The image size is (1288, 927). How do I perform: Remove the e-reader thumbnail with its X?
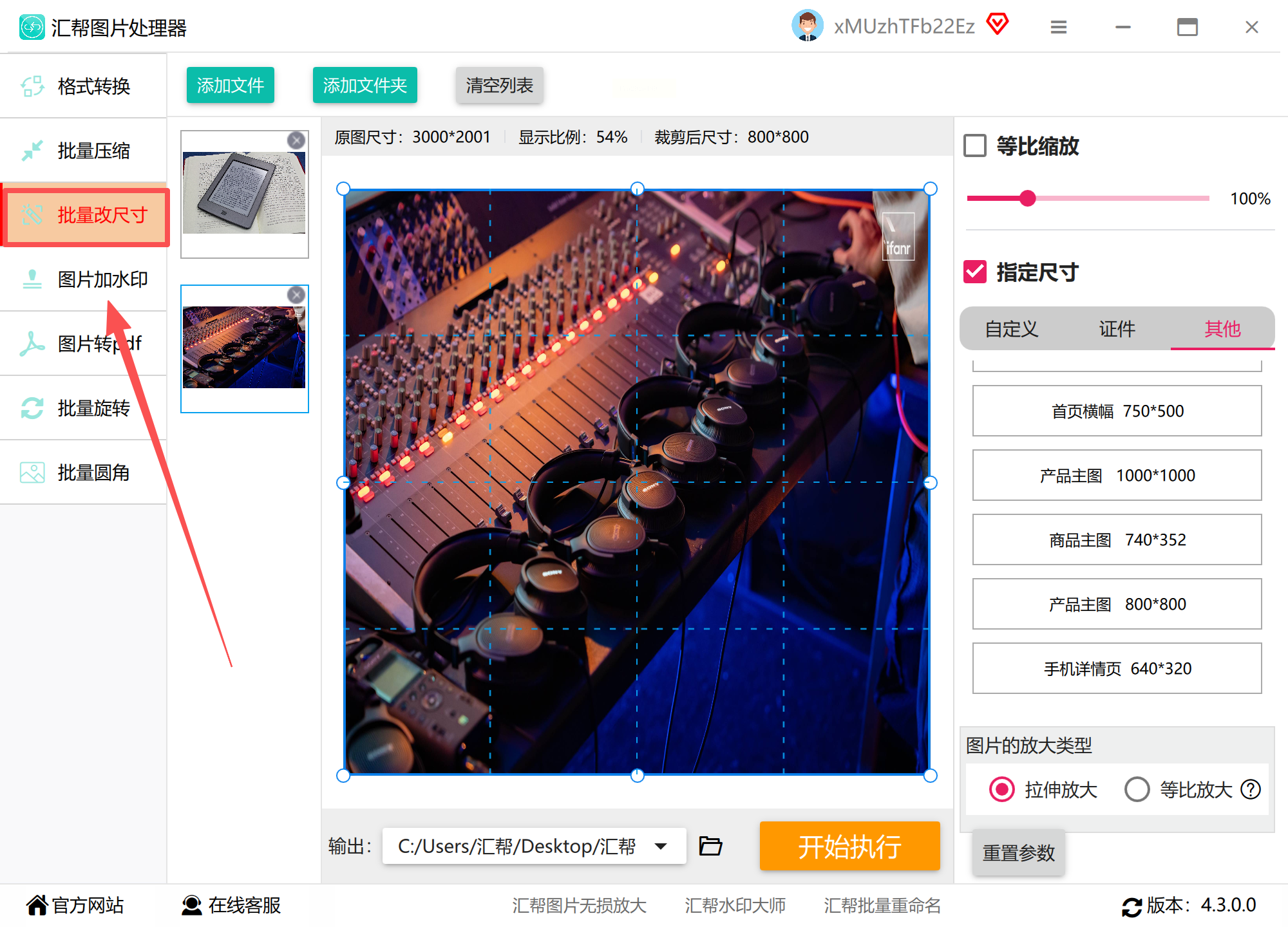tap(296, 140)
